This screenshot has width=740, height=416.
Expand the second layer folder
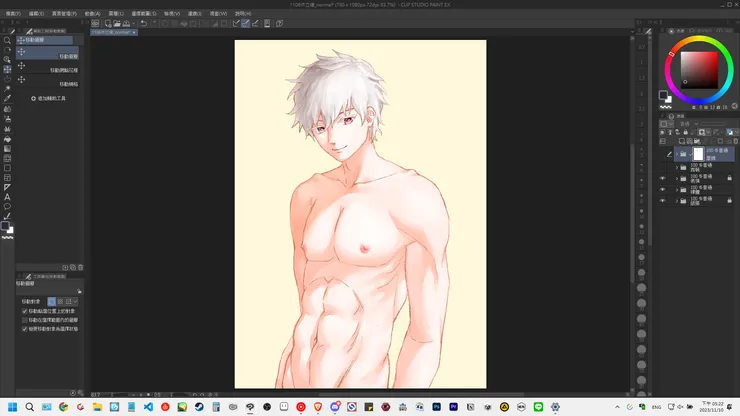(x=677, y=167)
